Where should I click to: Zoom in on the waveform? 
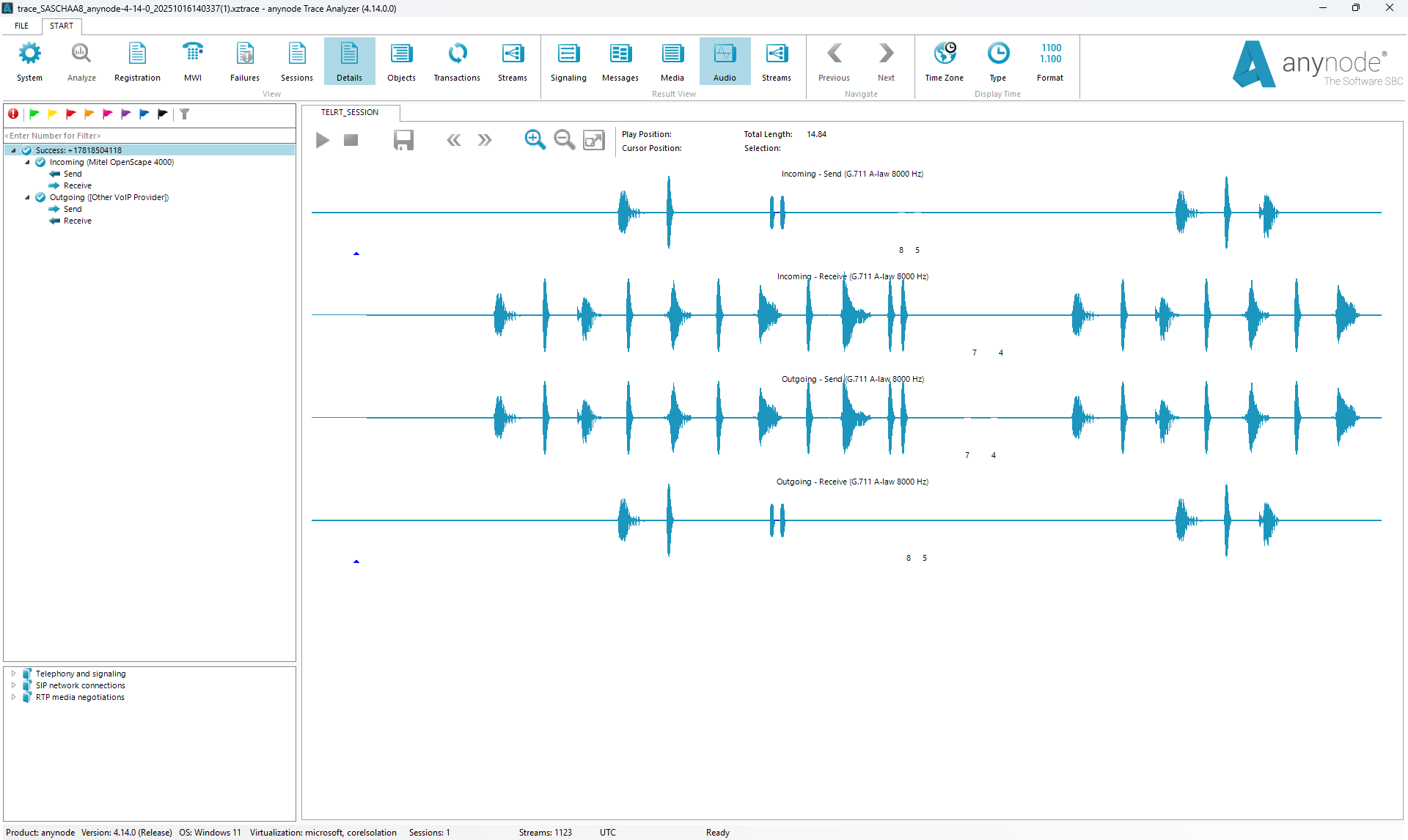pos(535,140)
